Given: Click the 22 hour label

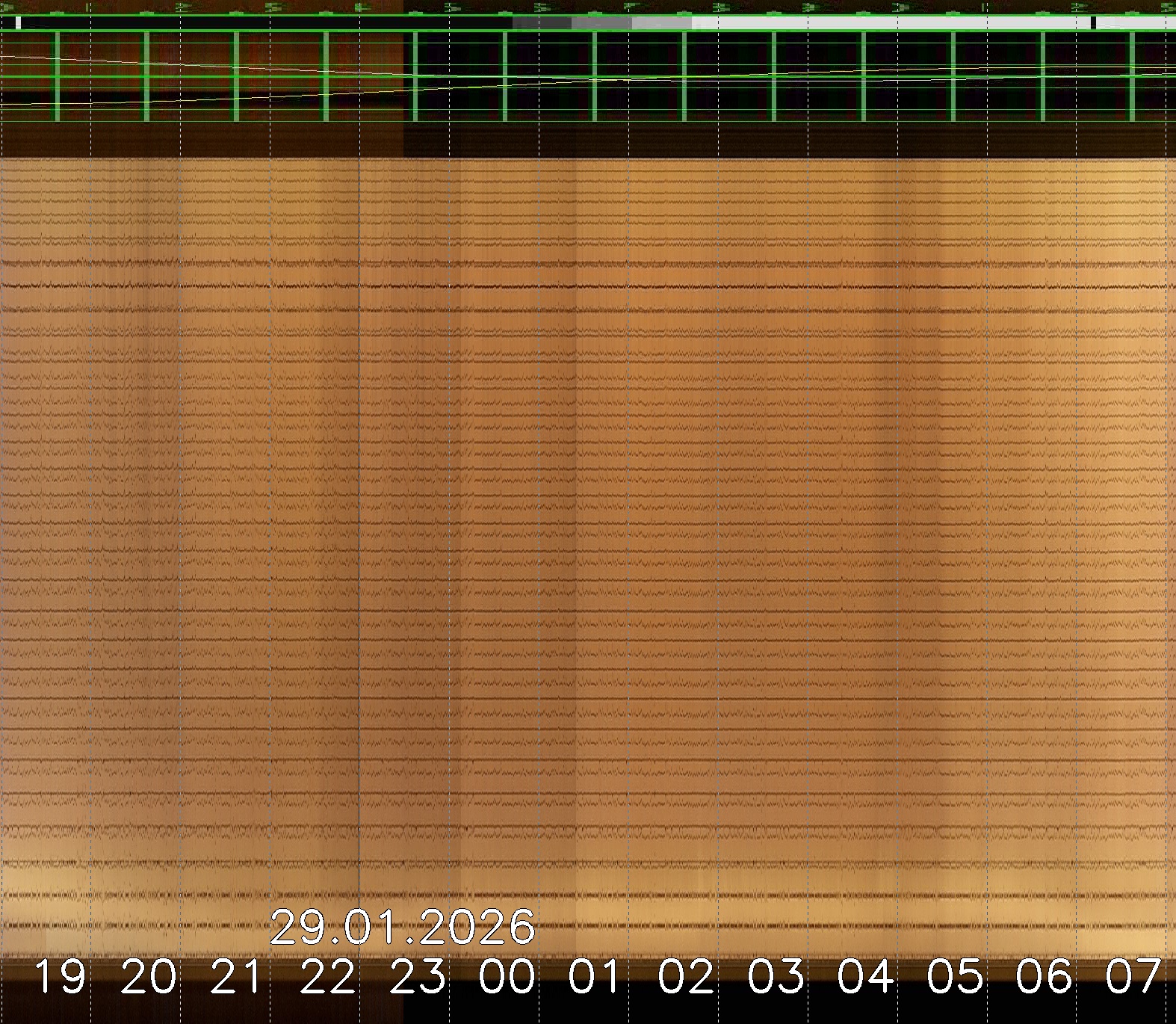Looking at the screenshot, I should click(328, 977).
